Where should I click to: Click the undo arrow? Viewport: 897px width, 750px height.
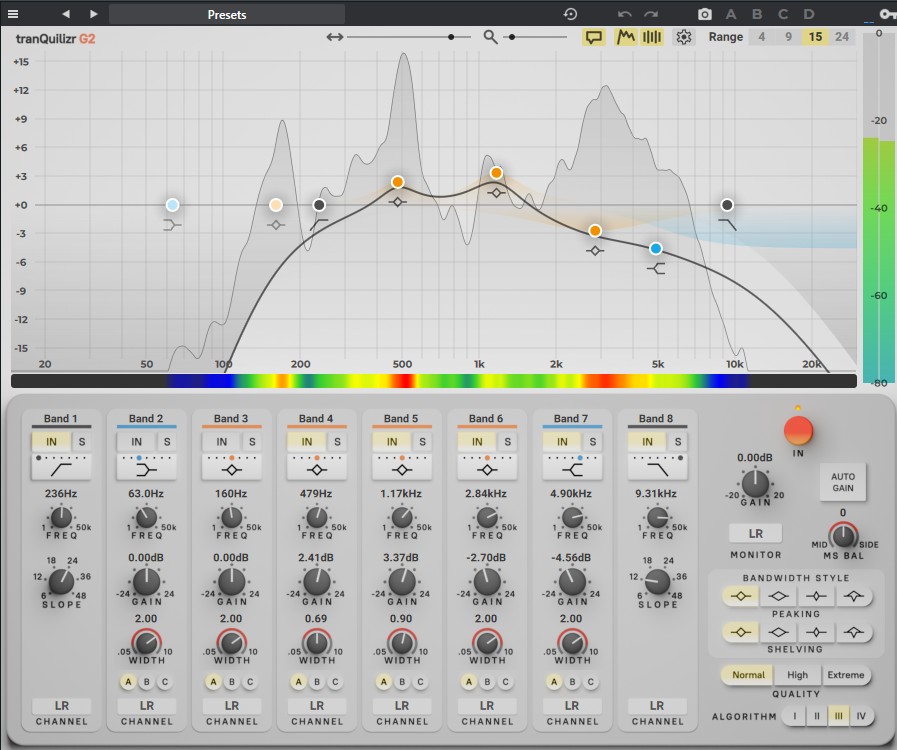625,14
